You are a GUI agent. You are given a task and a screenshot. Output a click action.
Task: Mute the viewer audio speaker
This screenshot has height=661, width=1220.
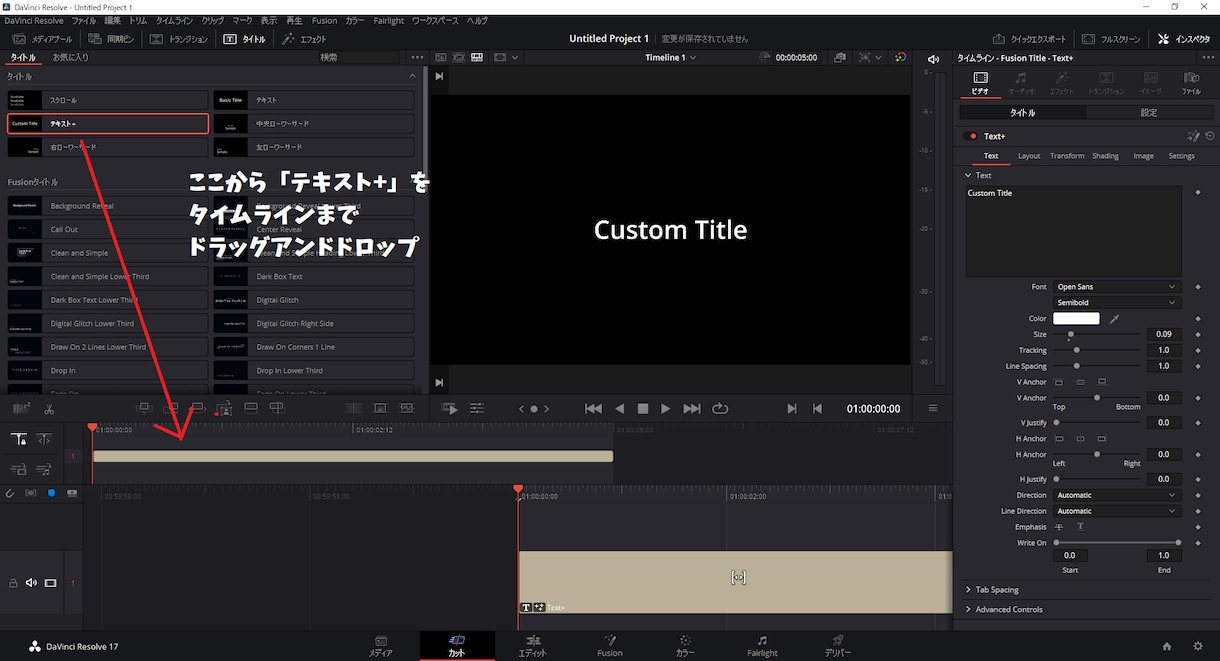click(x=932, y=59)
